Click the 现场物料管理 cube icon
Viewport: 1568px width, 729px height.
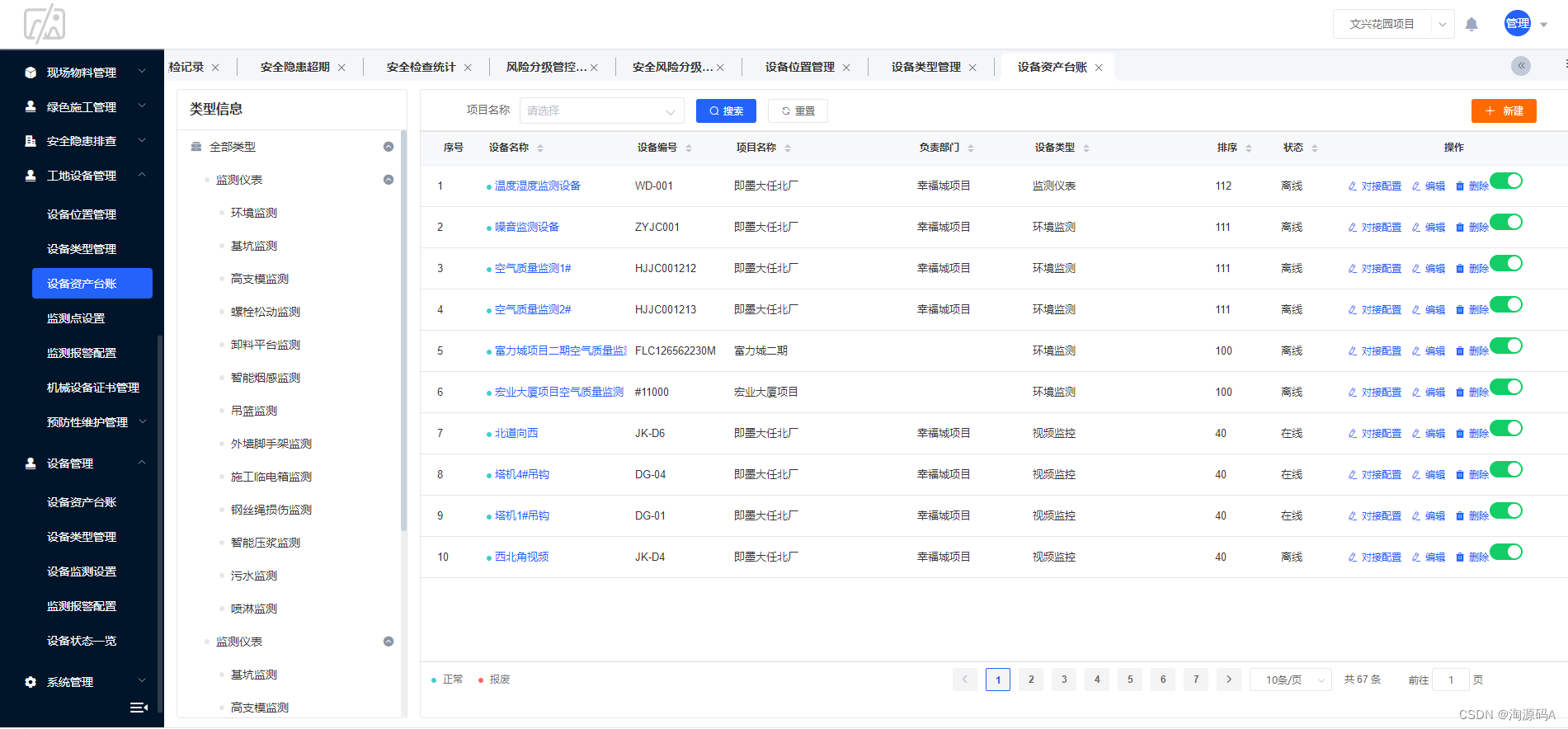(x=31, y=73)
